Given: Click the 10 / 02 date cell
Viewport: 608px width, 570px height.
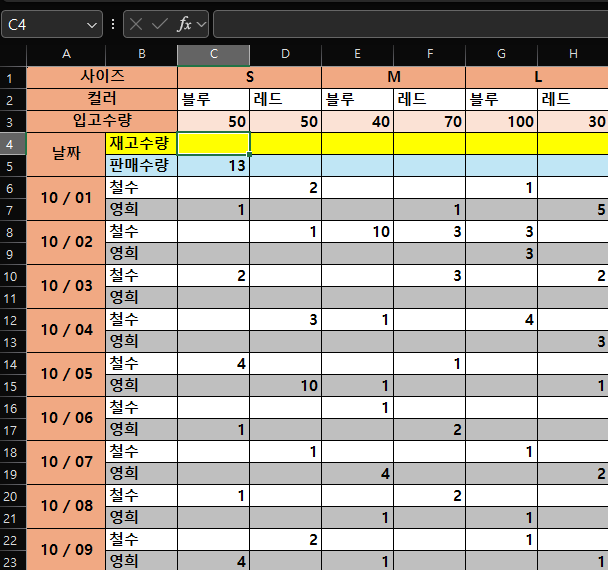Looking at the screenshot, I should [x=66, y=242].
